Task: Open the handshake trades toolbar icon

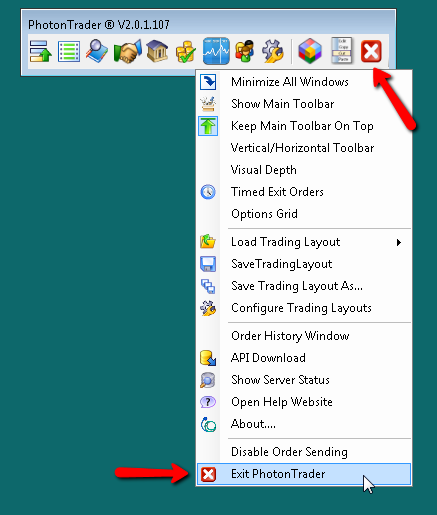Action: [128, 51]
